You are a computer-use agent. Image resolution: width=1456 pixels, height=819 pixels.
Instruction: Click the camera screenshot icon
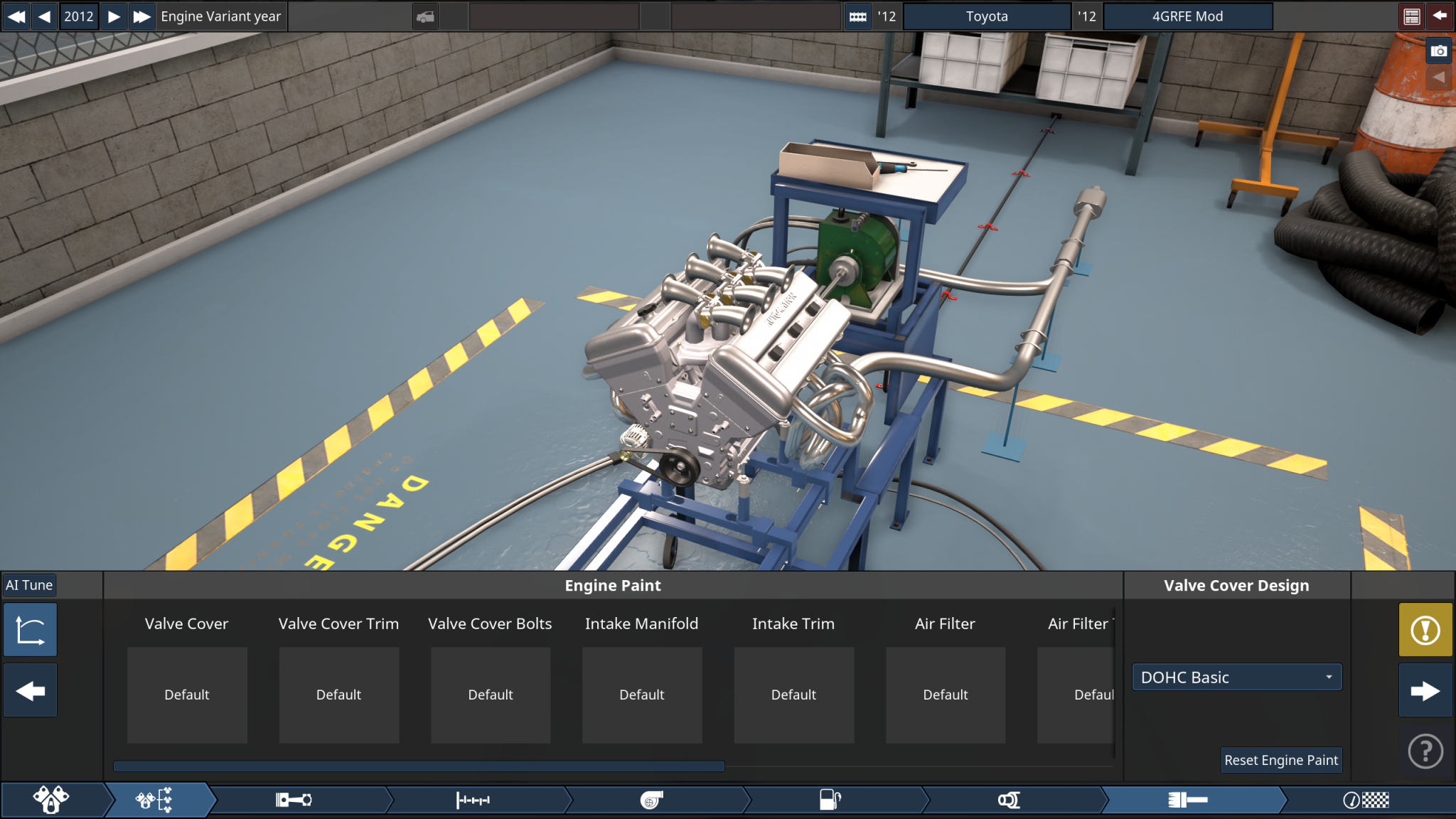(1438, 51)
